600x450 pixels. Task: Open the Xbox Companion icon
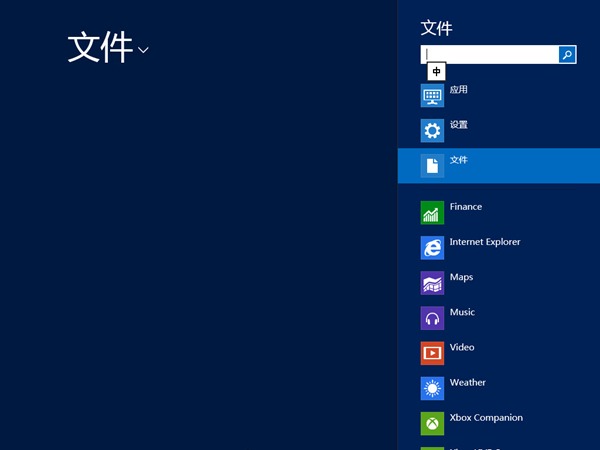point(432,424)
